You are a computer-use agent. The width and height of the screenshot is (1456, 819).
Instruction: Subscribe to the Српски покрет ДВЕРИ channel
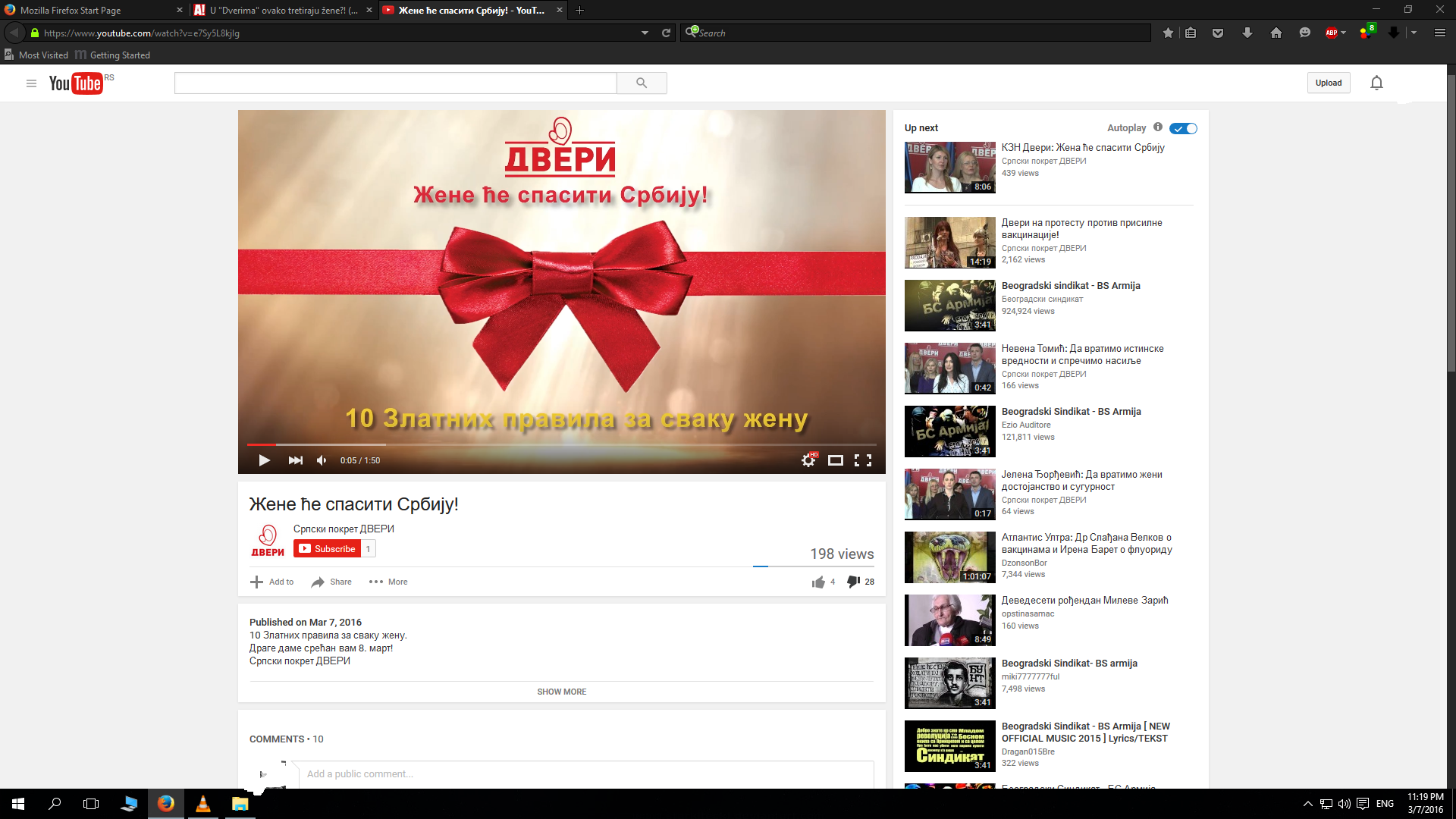pos(327,548)
